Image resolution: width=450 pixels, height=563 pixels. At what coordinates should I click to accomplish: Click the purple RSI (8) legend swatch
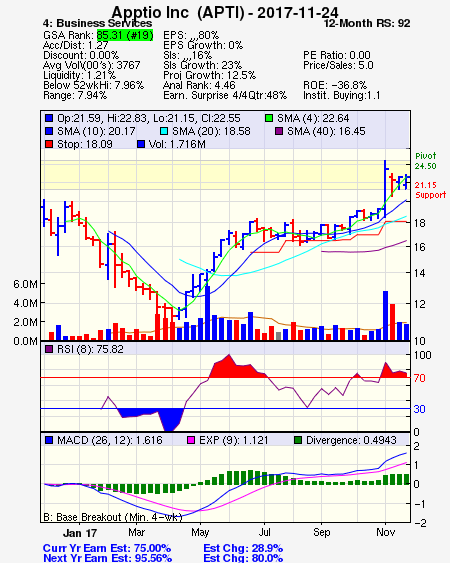(49, 349)
